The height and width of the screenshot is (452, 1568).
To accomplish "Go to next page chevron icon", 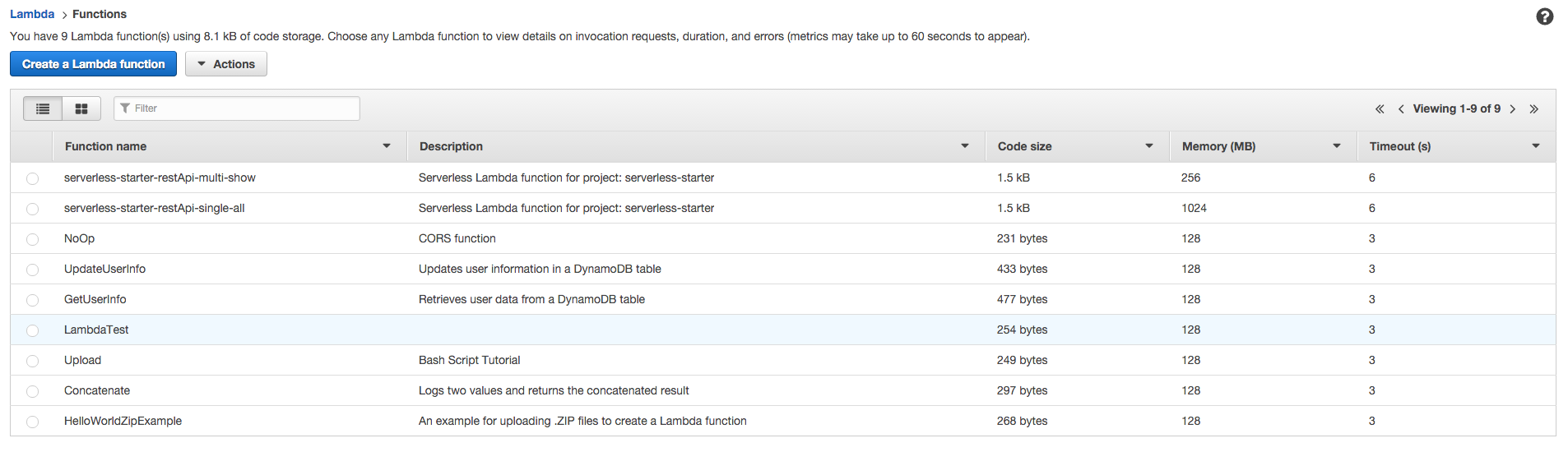I will (1512, 108).
